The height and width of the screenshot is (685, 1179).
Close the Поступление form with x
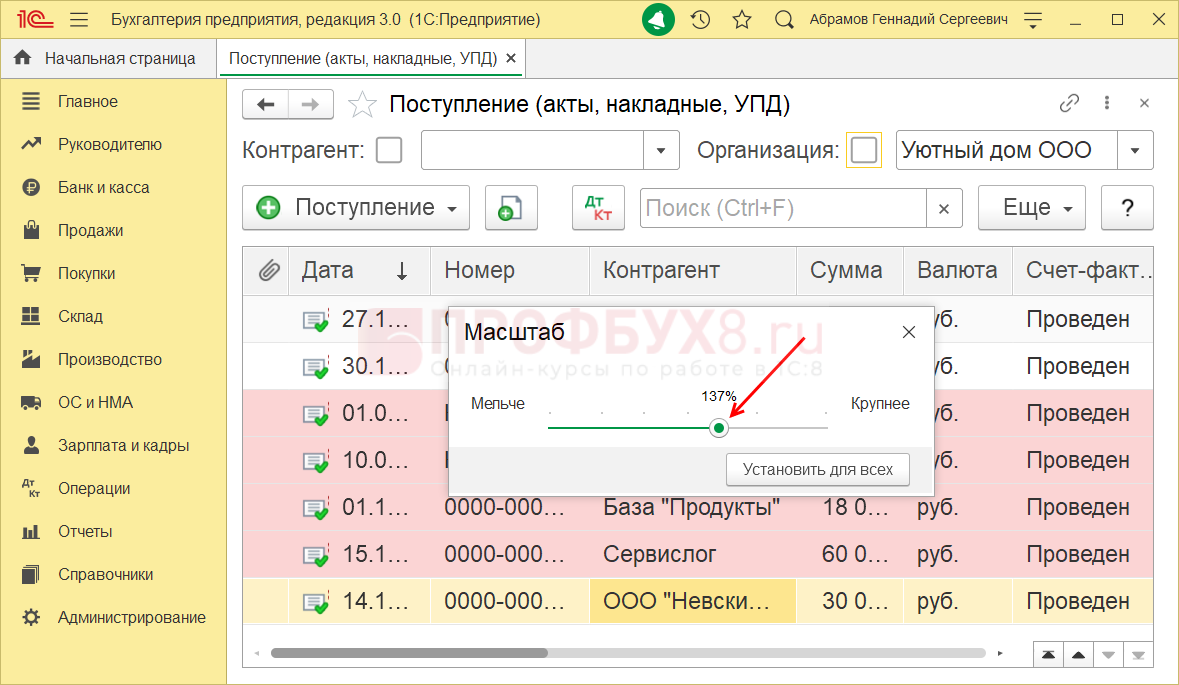(x=1144, y=103)
